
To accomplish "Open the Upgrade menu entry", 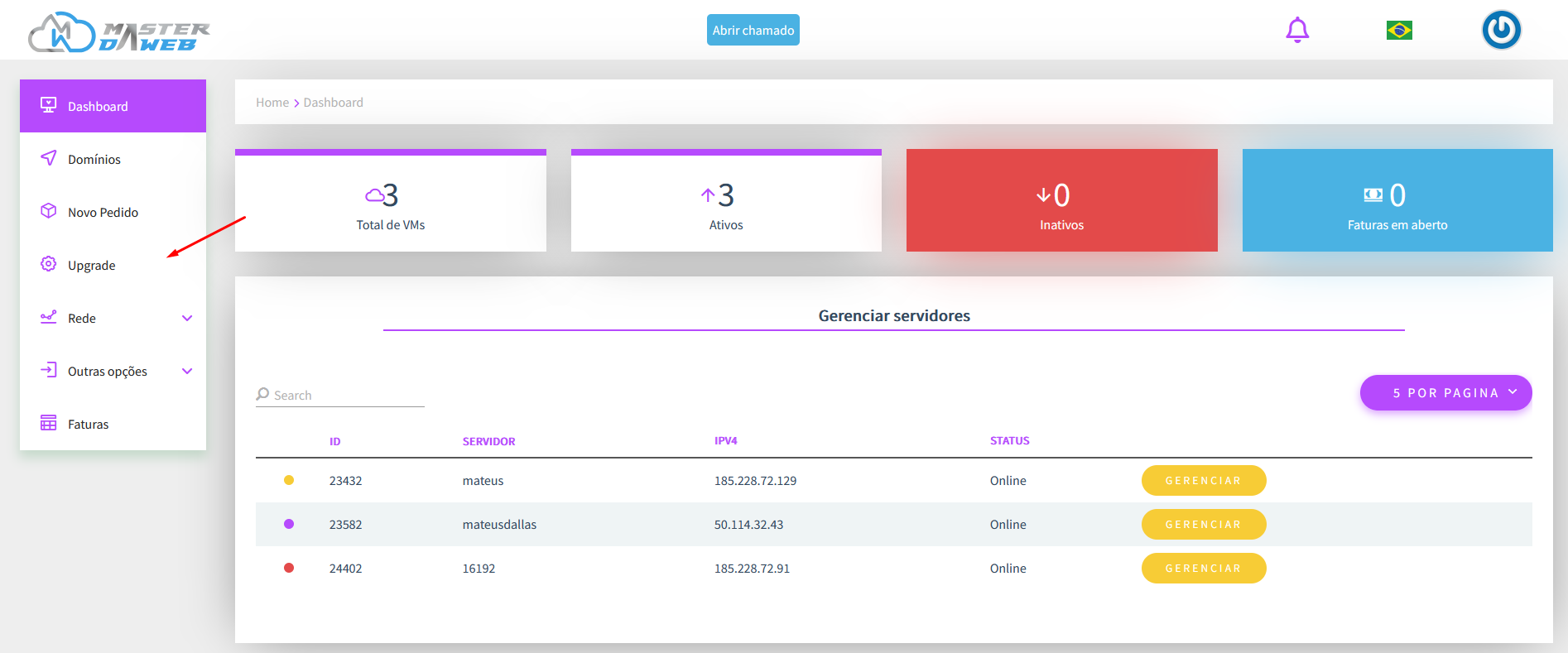I will [113, 265].
